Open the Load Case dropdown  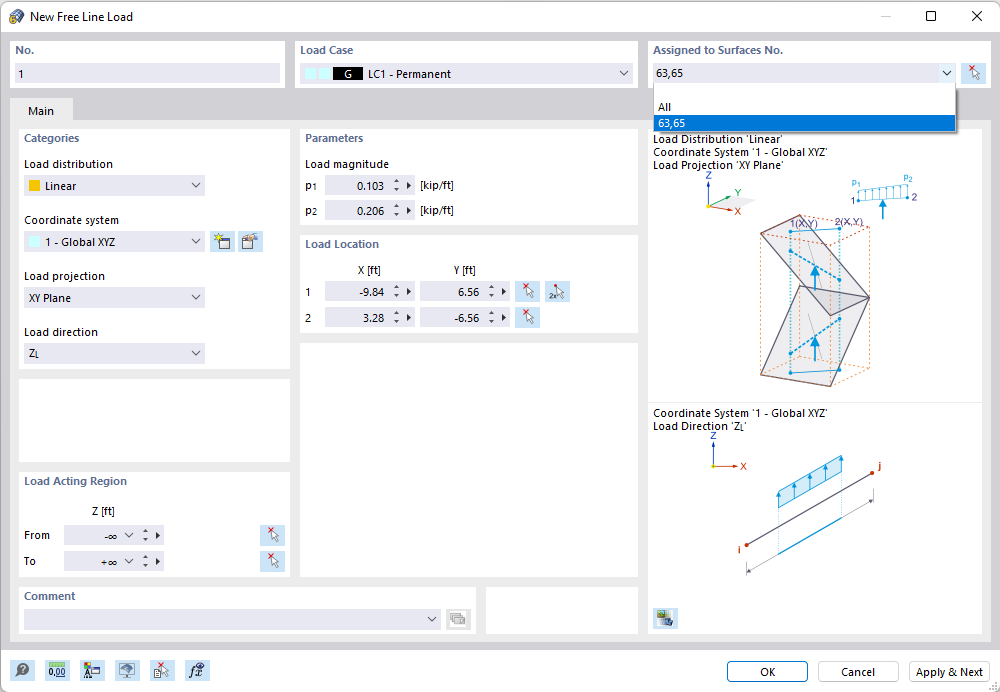pyautogui.click(x=624, y=73)
